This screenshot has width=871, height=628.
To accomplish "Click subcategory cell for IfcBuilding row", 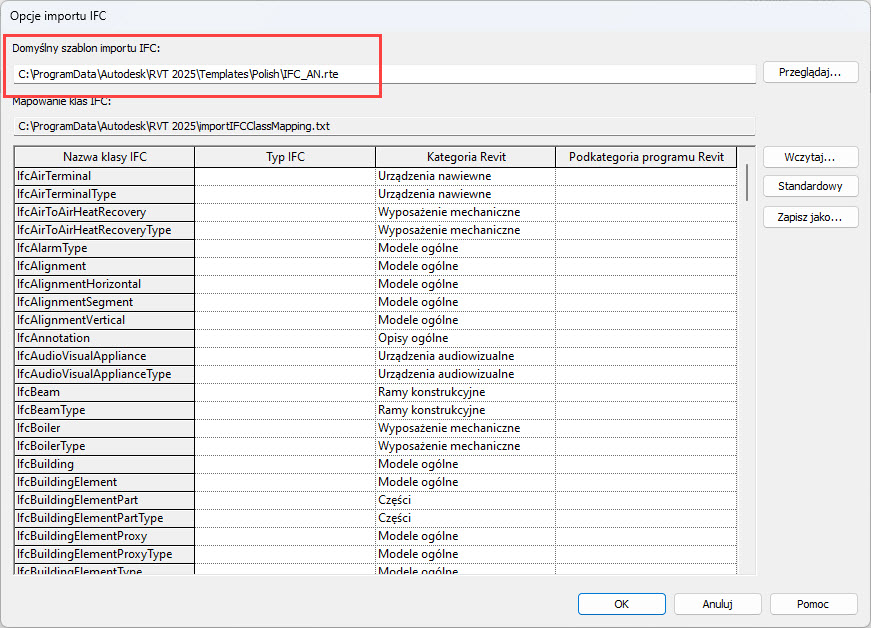I will (646, 464).
